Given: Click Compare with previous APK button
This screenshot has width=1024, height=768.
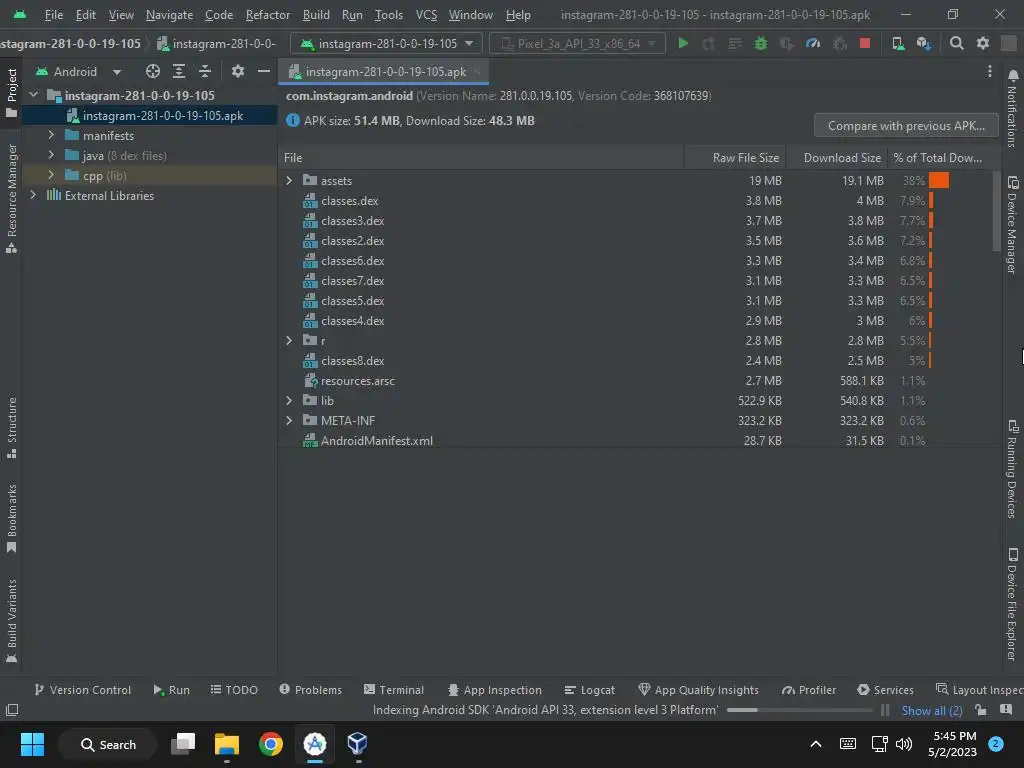Looking at the screenshot, I should point(906,125).
